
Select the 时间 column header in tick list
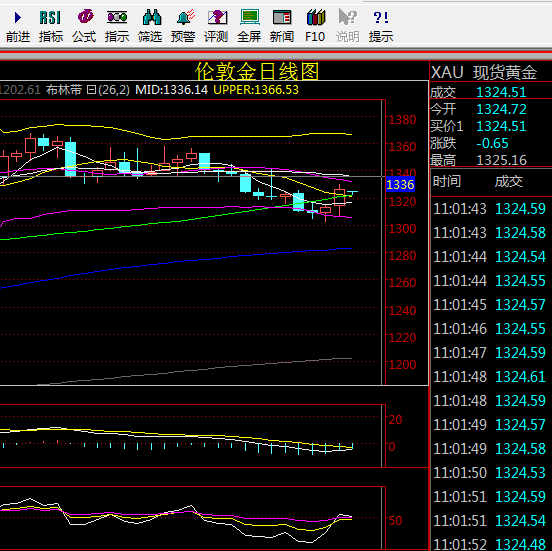tap(447, 181)
